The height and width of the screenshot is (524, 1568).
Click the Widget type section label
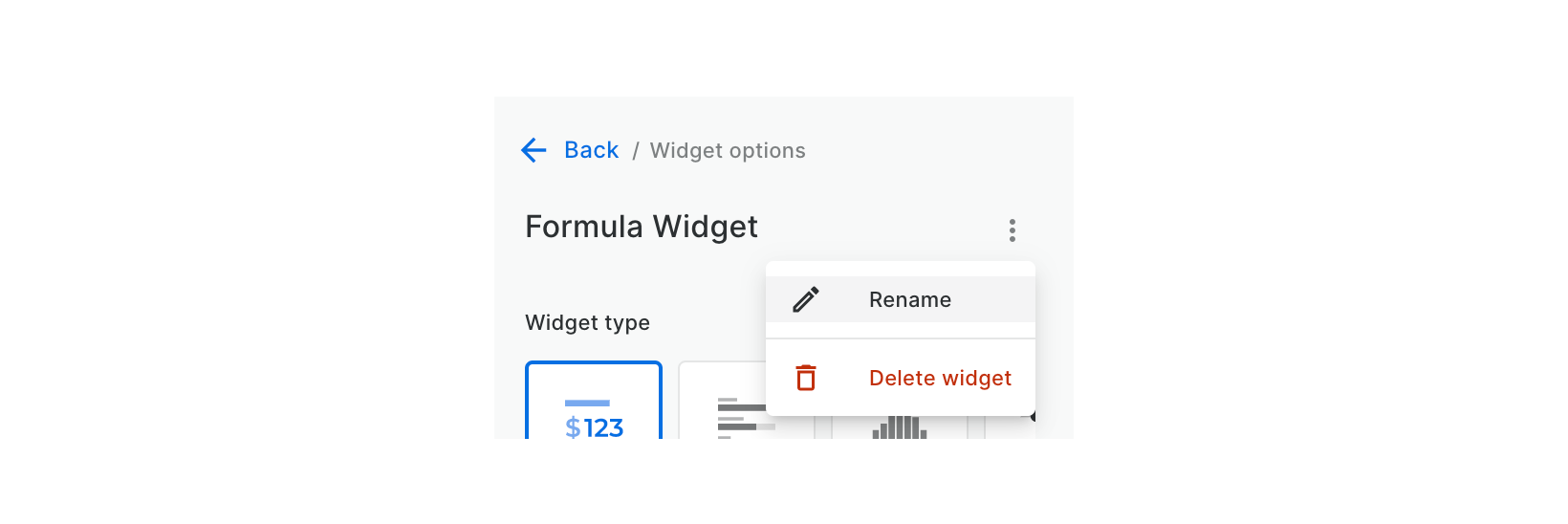[x=587, y=323]
